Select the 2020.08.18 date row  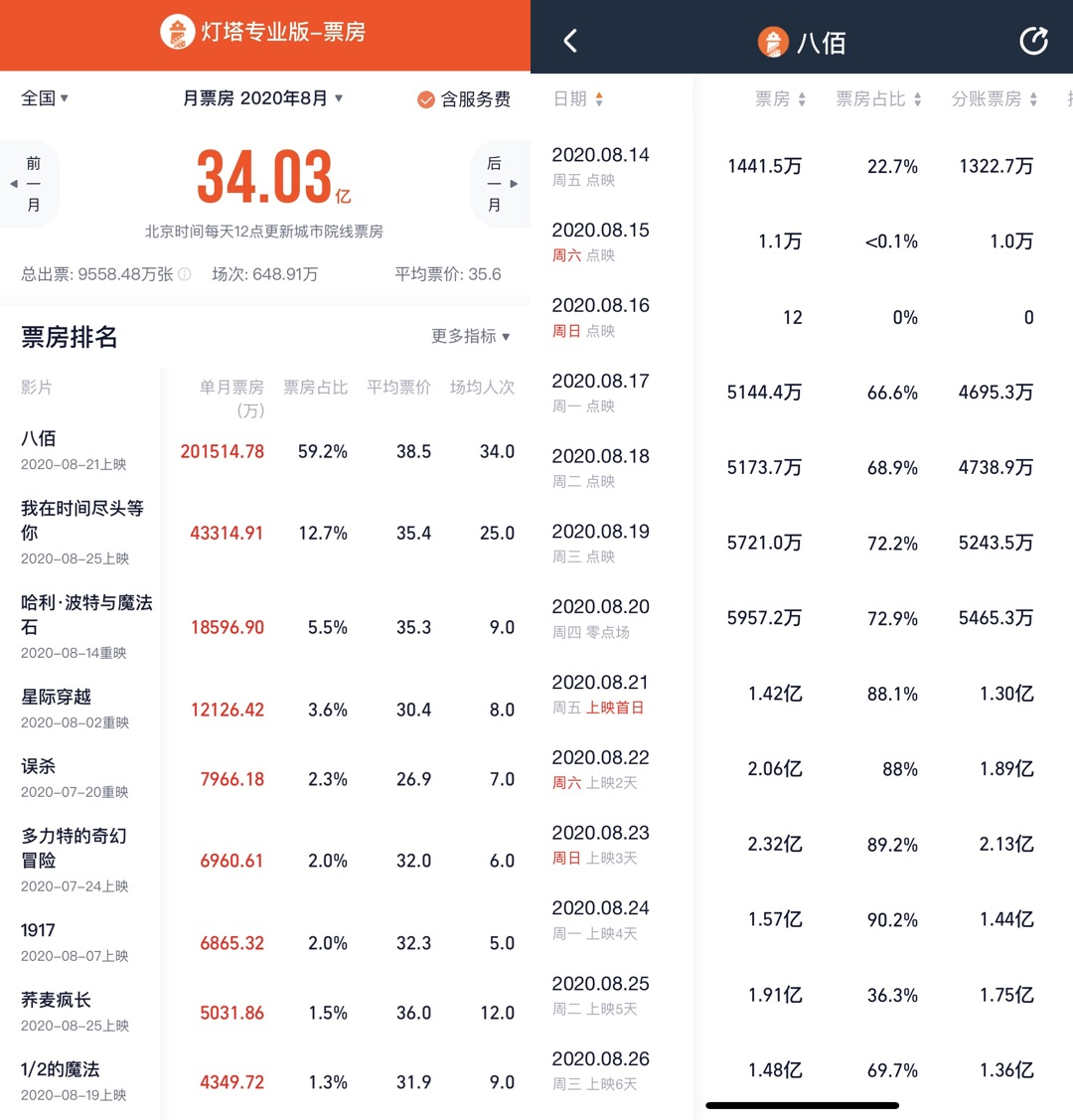point(802,467)
